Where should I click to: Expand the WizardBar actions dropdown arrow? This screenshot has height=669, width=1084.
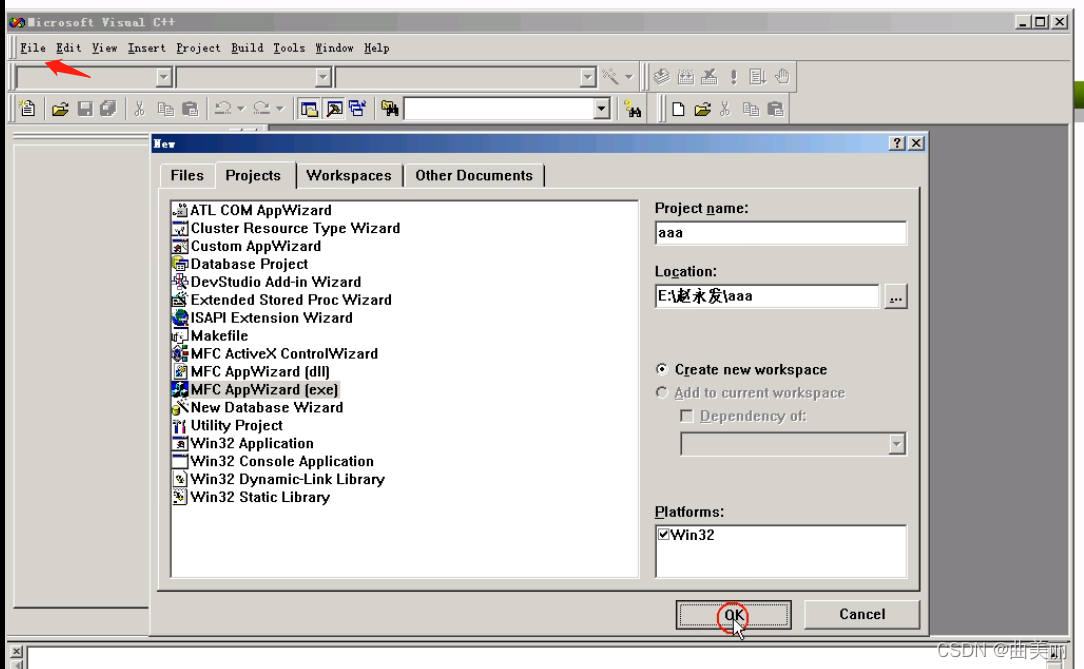click(x=628, y=77)
